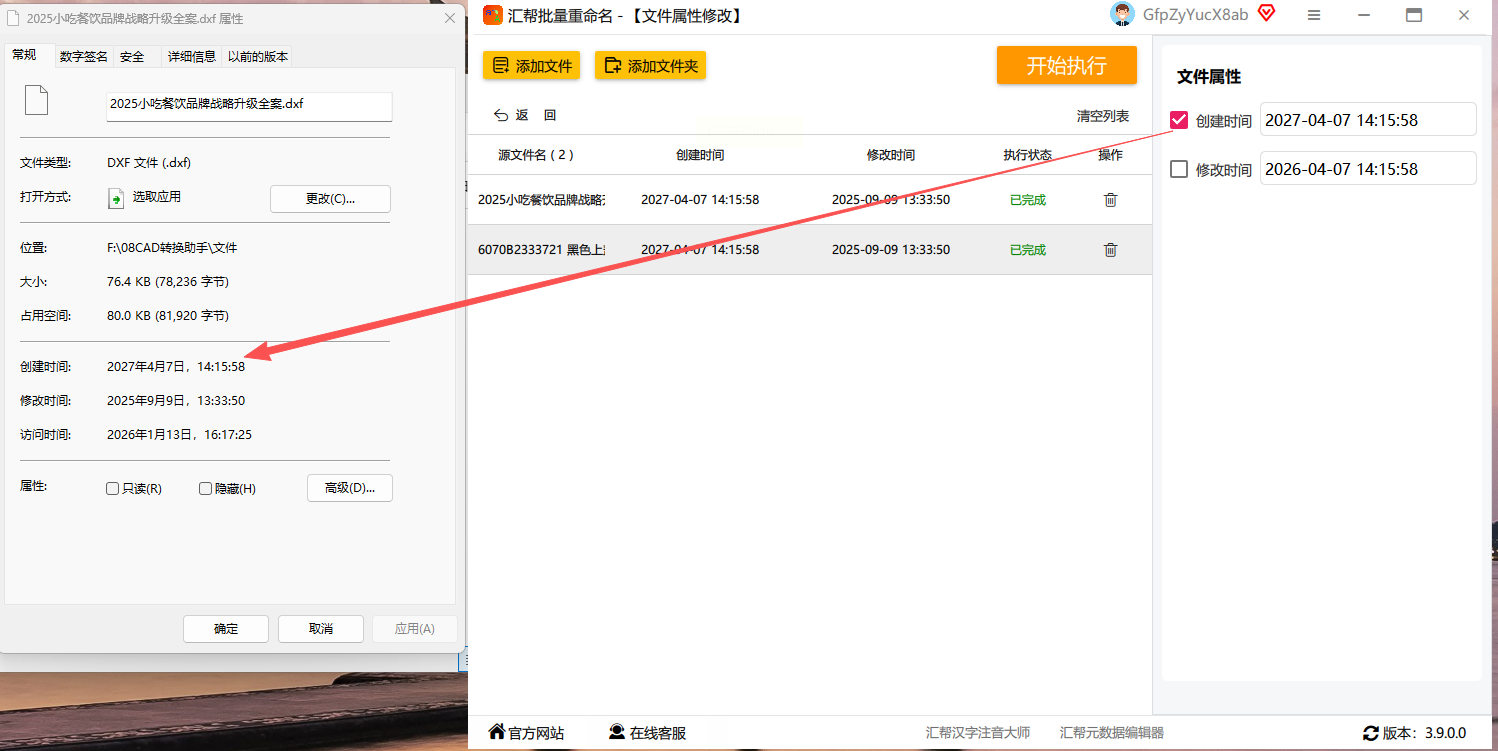Tick the 只读(R) attribute checkbox
The height and width of the screenshot is (751, 1498).
click(113, 489)
